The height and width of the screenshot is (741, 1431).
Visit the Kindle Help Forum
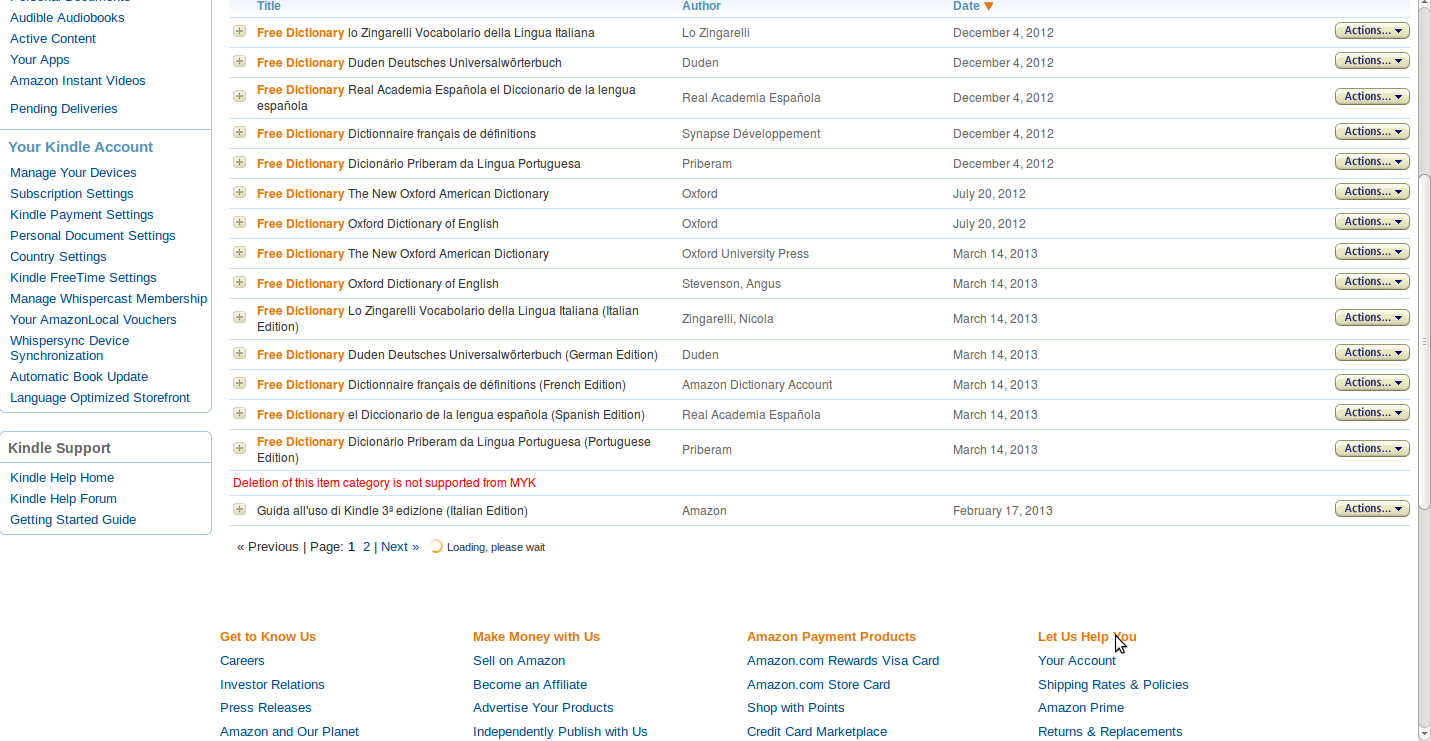[63, 499]
